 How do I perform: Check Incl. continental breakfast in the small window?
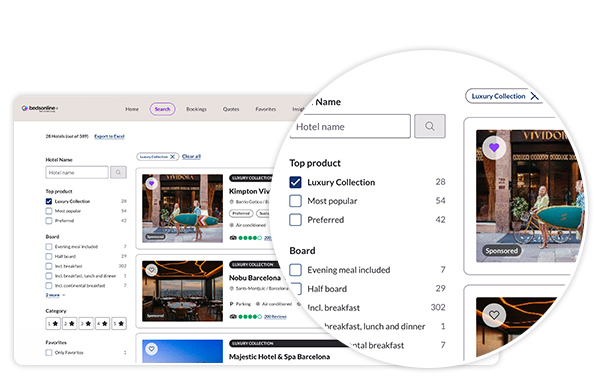[x=49, y=285]
